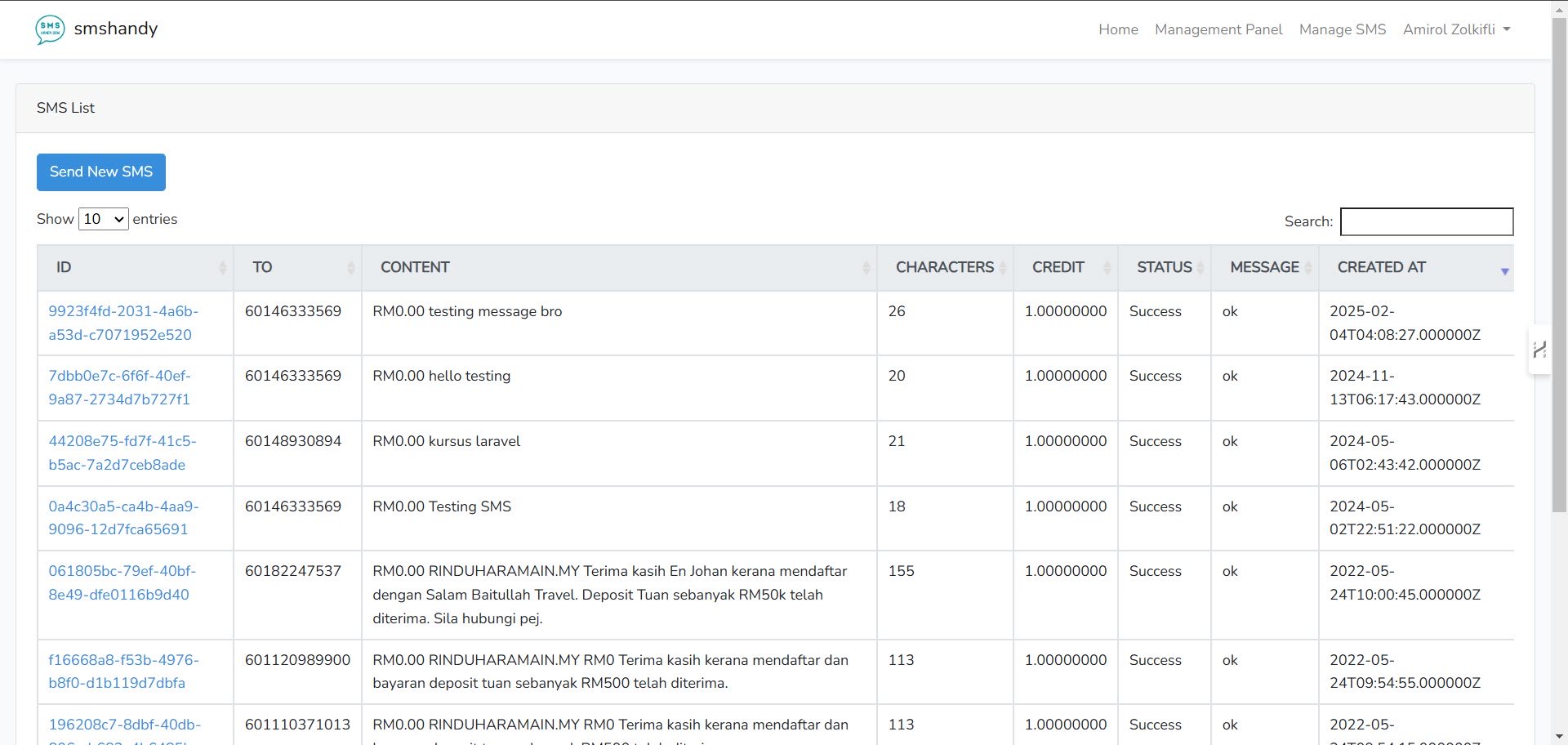Screen dimensions: 1568x745
Task: Sort table by ID column arrows
Action: point(222,268)
